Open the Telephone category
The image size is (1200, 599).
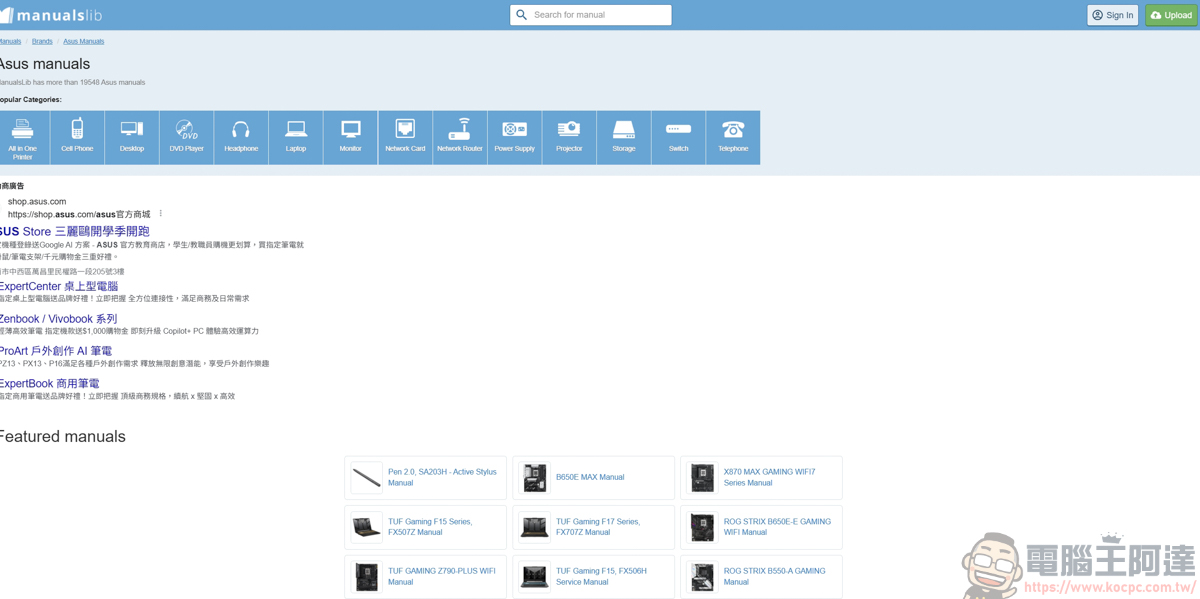coord(733,138)
